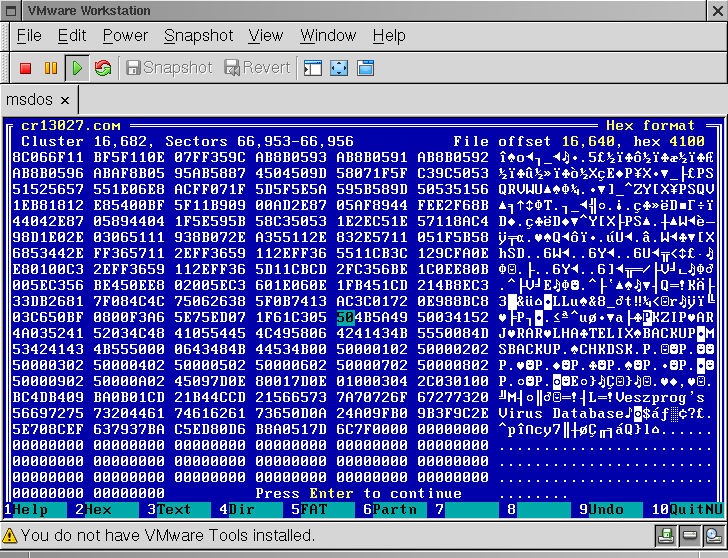Click the quick switch mode icon
This screenshot has width=728, height=558.
(365, 68)
